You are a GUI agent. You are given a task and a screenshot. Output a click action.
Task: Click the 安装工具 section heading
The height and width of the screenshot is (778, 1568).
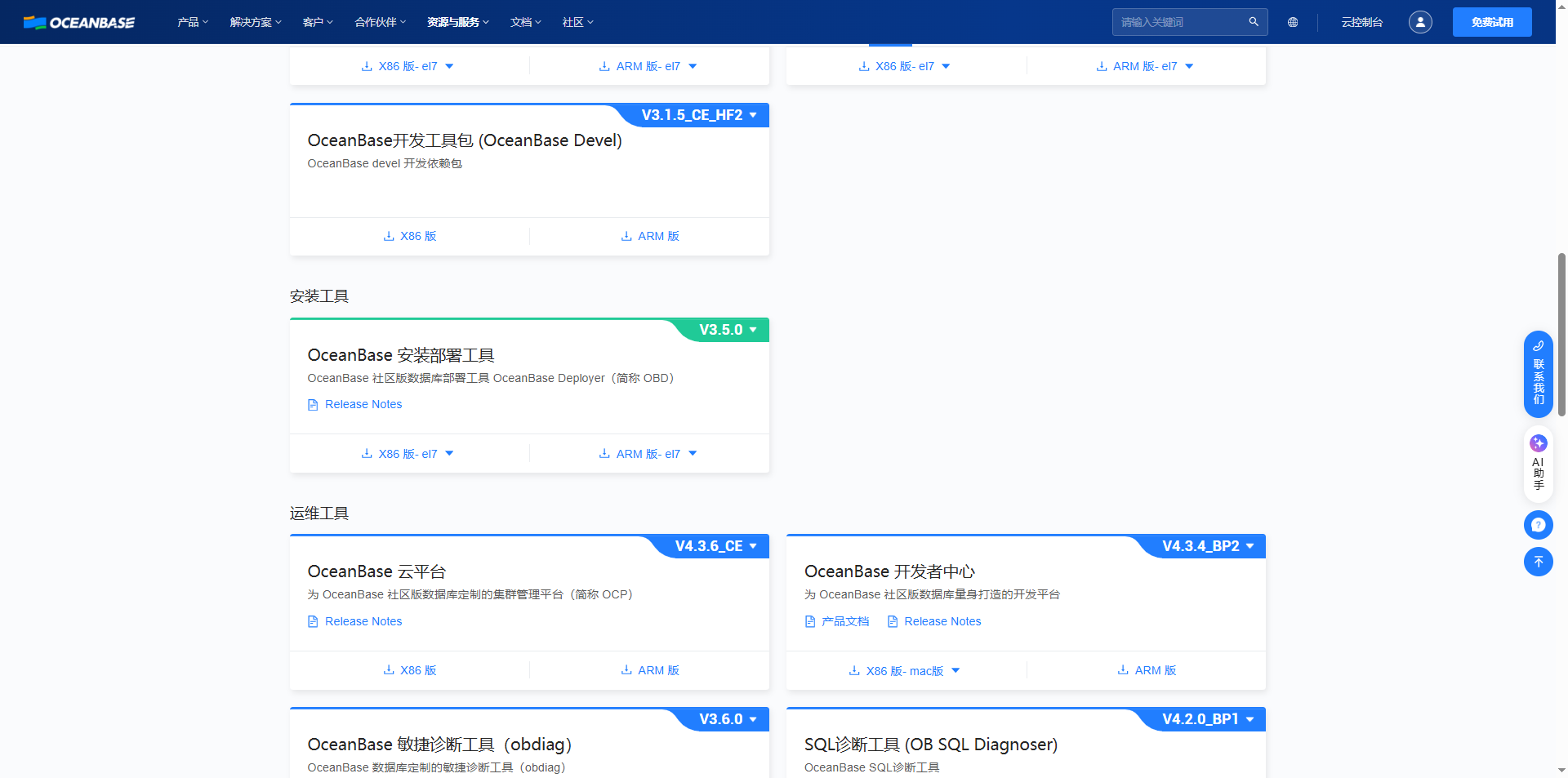(x=319, y=296)
